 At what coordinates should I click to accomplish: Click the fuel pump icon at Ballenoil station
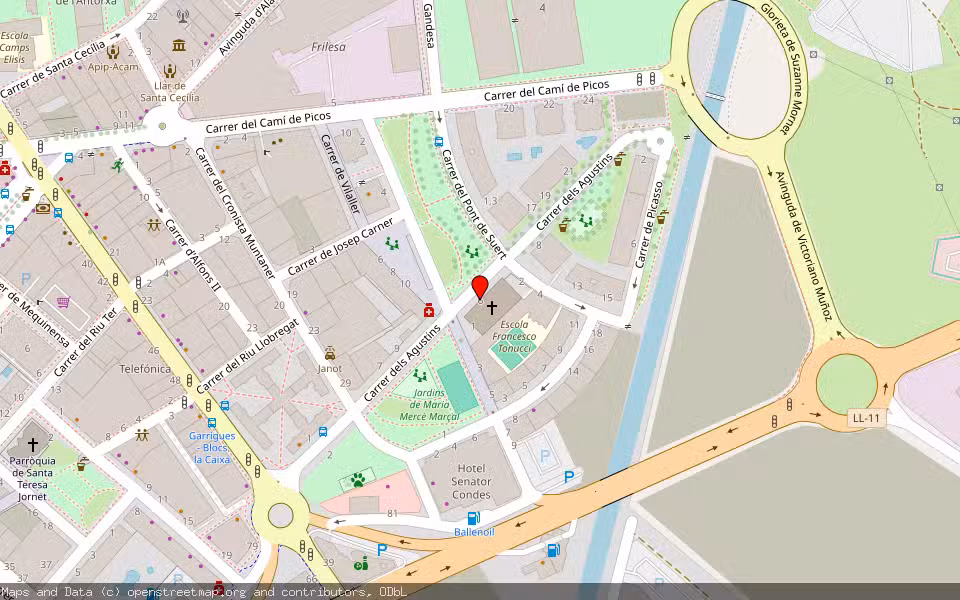(473, 517)
